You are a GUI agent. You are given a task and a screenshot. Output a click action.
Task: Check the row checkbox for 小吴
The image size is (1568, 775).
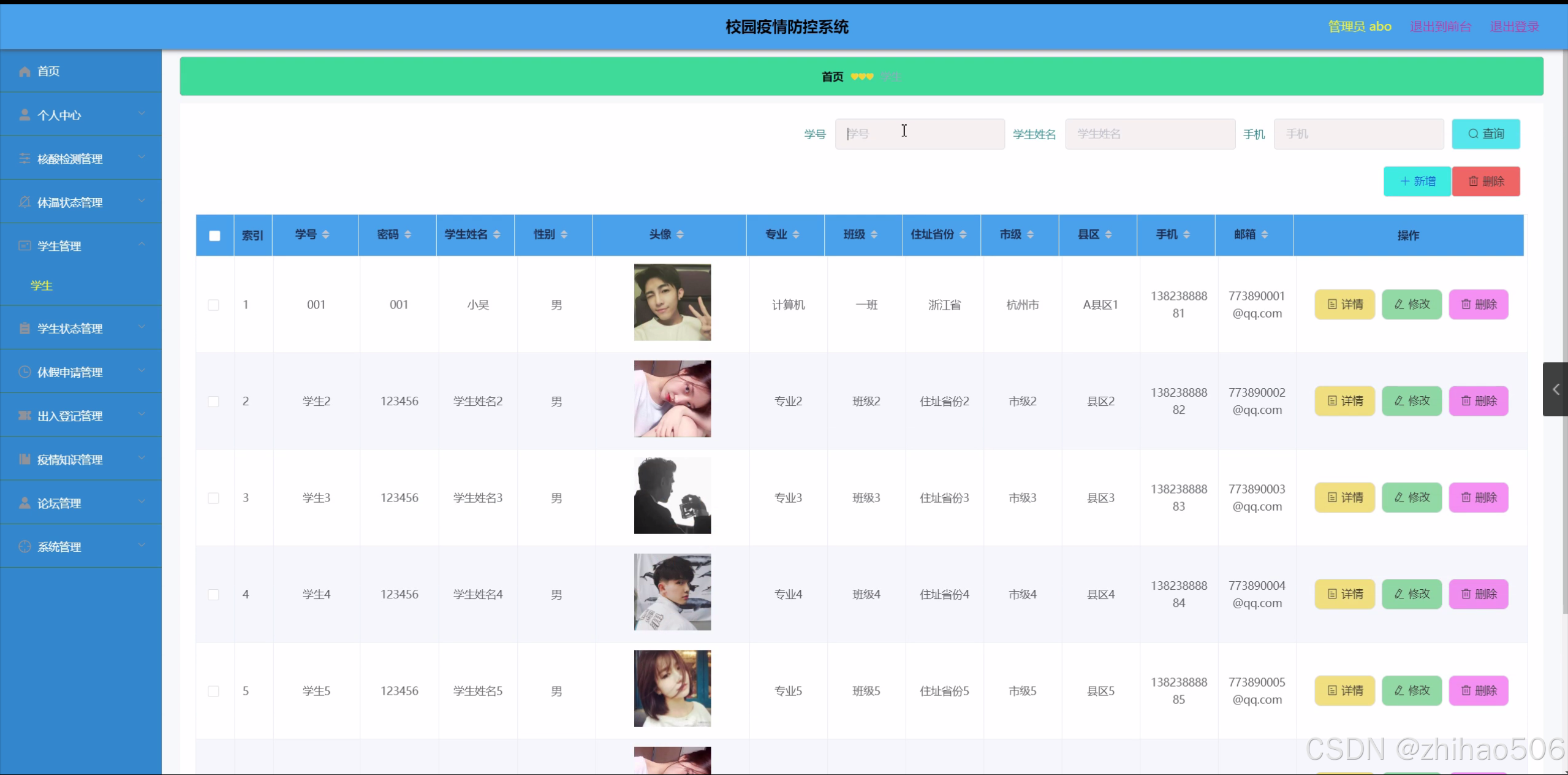213,305
